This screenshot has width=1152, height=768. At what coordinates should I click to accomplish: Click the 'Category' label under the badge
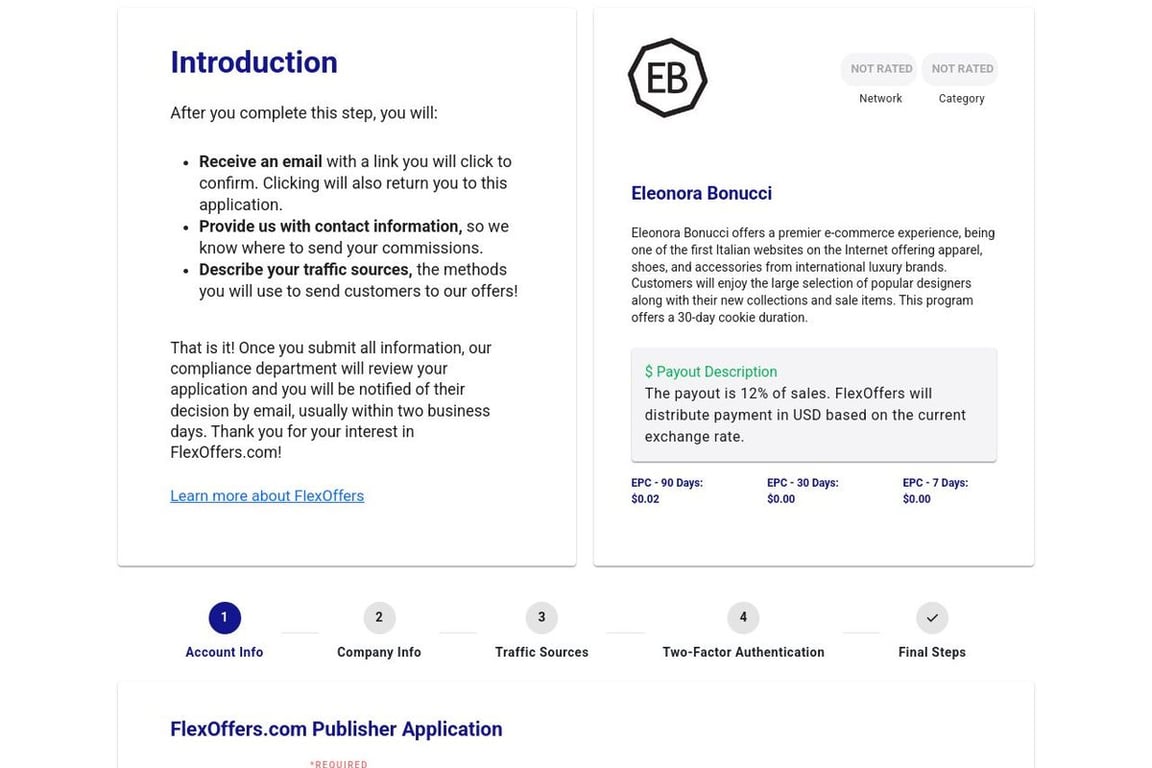[961, 98]
